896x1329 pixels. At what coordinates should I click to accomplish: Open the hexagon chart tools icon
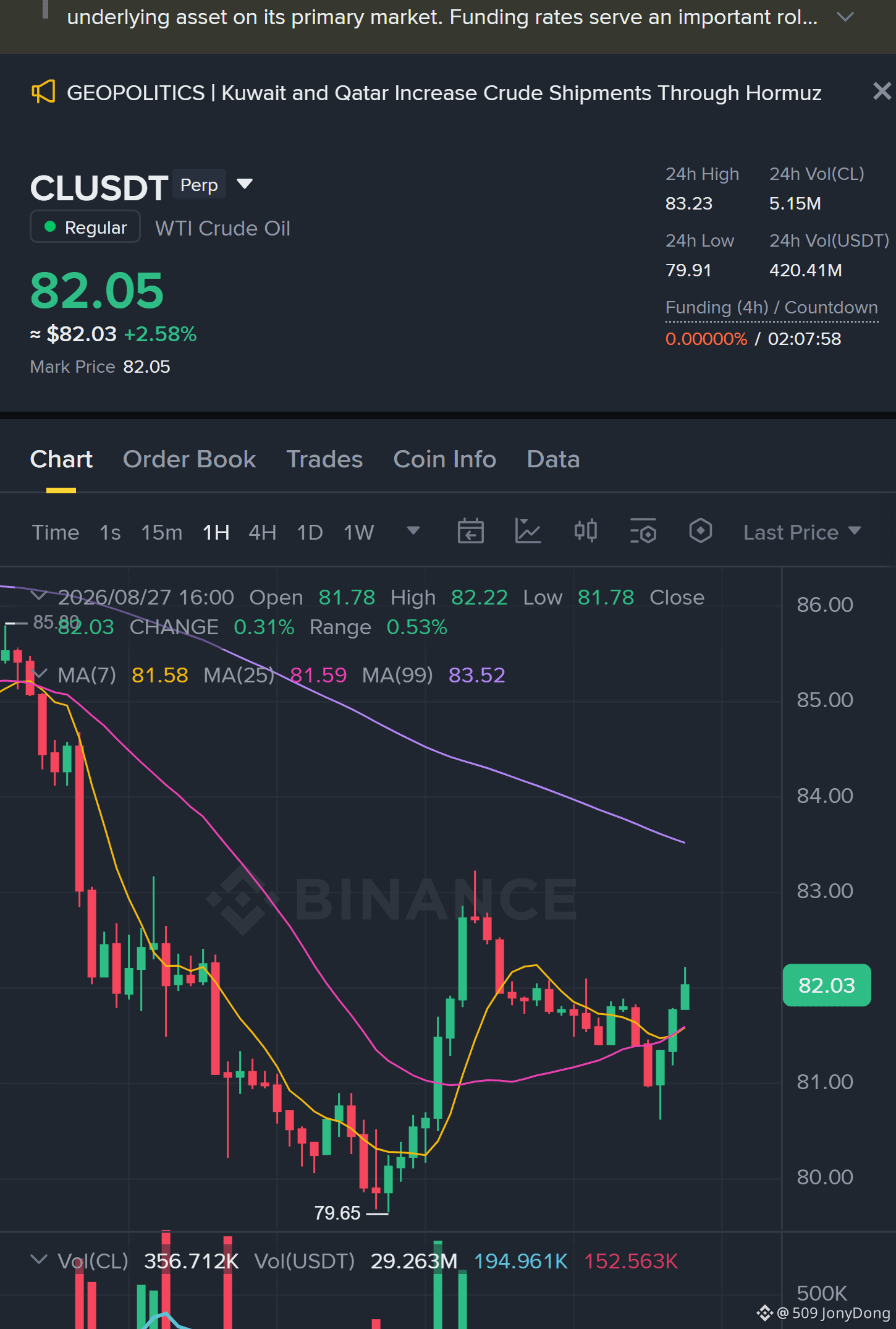click(700, 531)
